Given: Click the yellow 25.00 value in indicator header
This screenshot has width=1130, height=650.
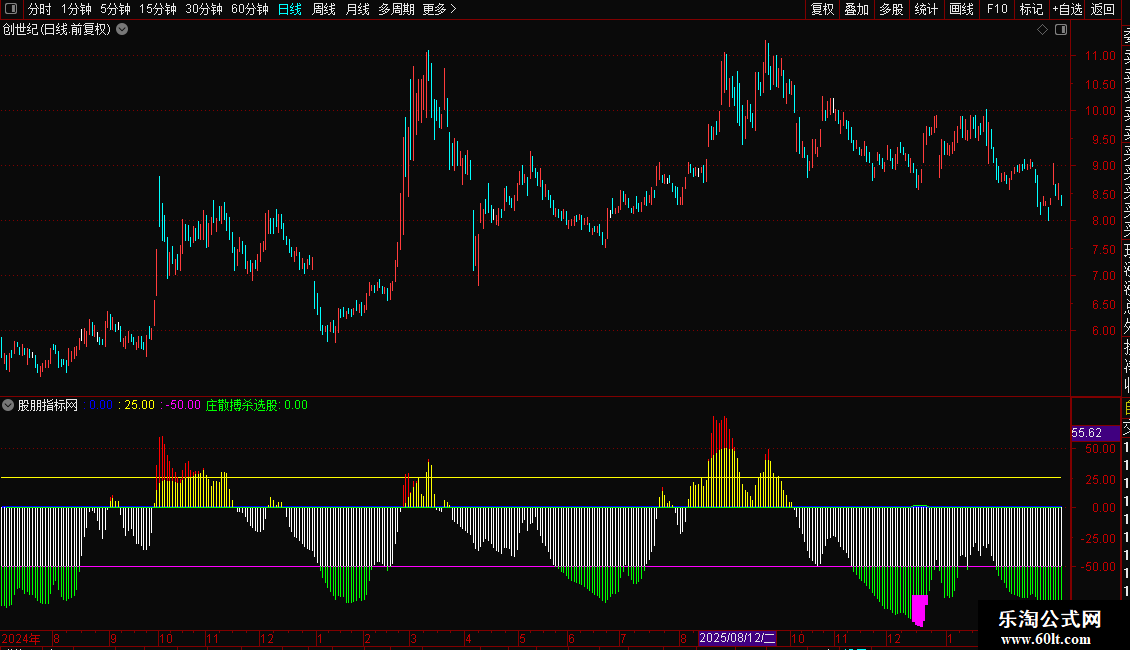Looking at the screenshot, I should 139,405.
